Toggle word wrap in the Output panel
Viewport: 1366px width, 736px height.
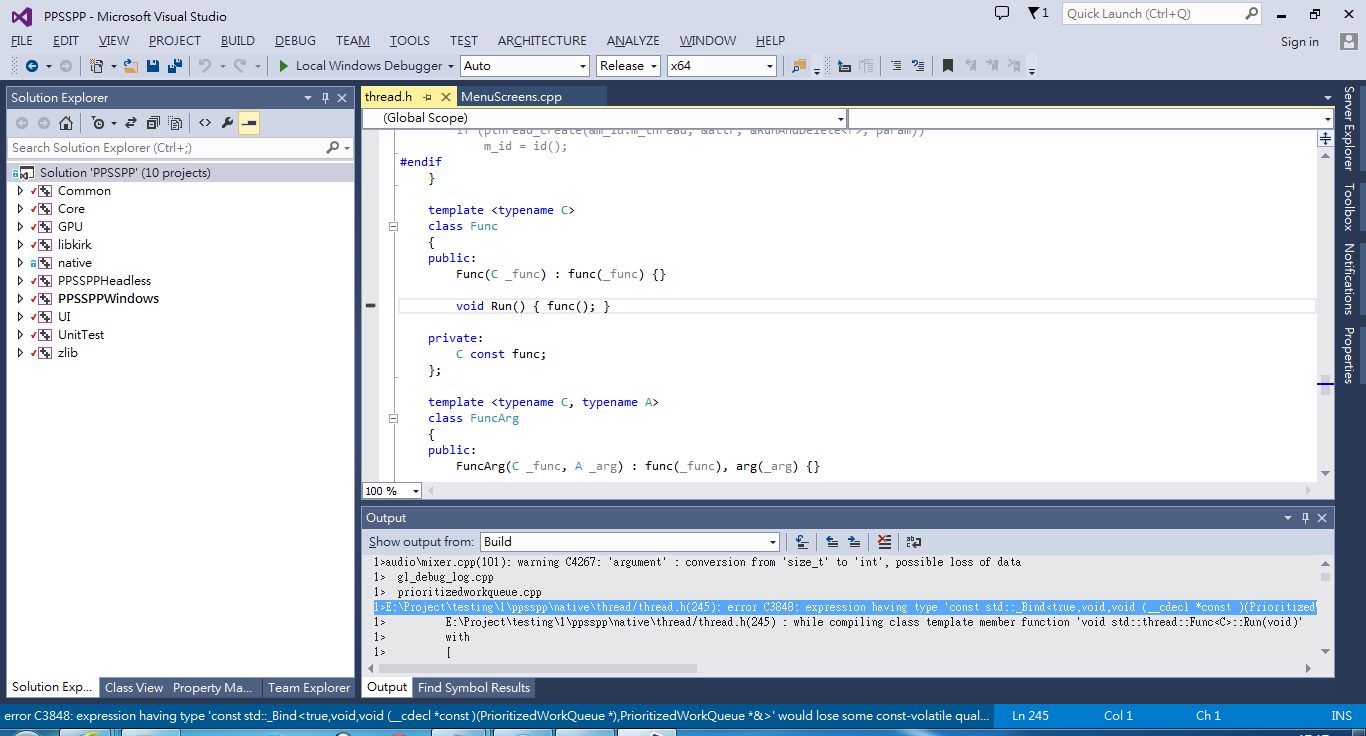pos(914,542)
